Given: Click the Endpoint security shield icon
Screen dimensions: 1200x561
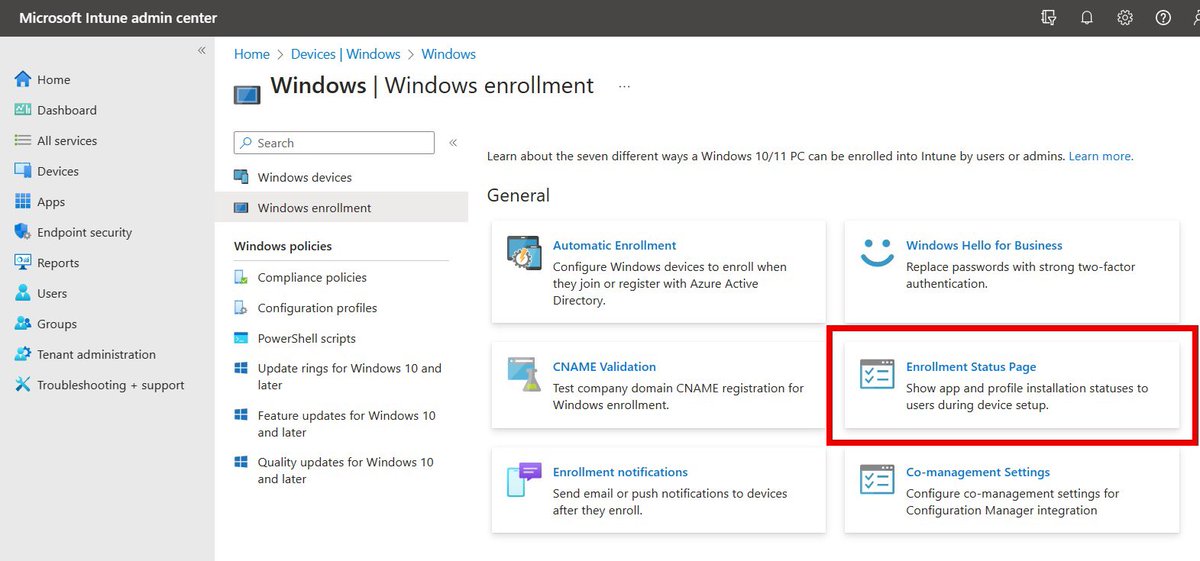Looking at the screenshot, I should tap(23, 232).
